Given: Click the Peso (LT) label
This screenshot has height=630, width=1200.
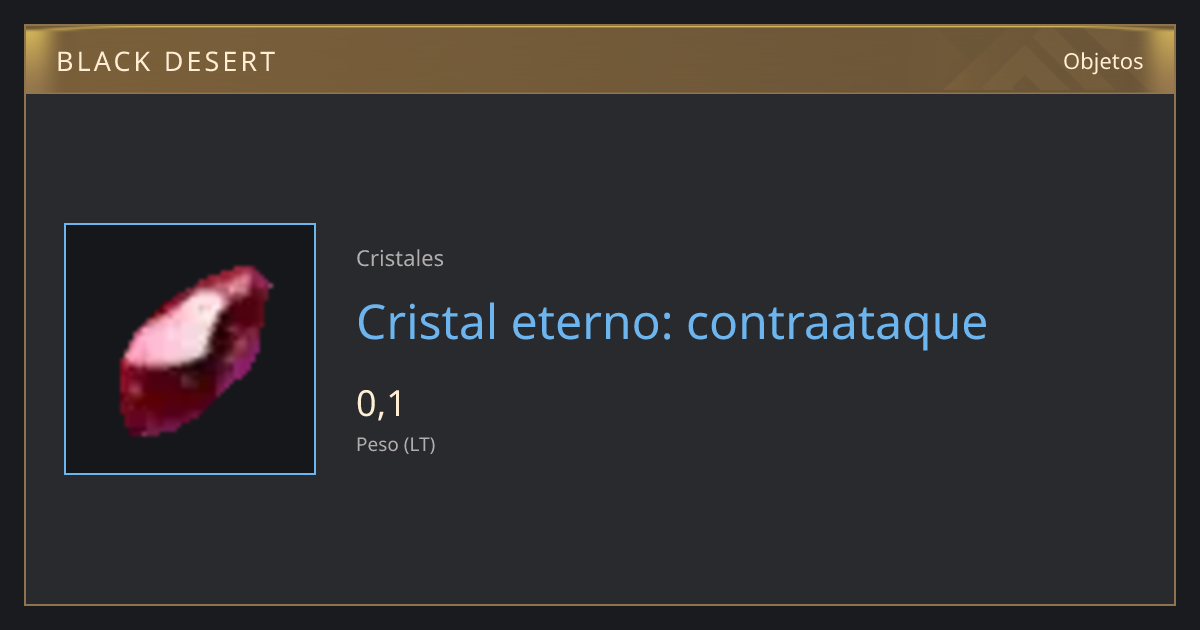Looking at the screenshot, I should [396, 445].
